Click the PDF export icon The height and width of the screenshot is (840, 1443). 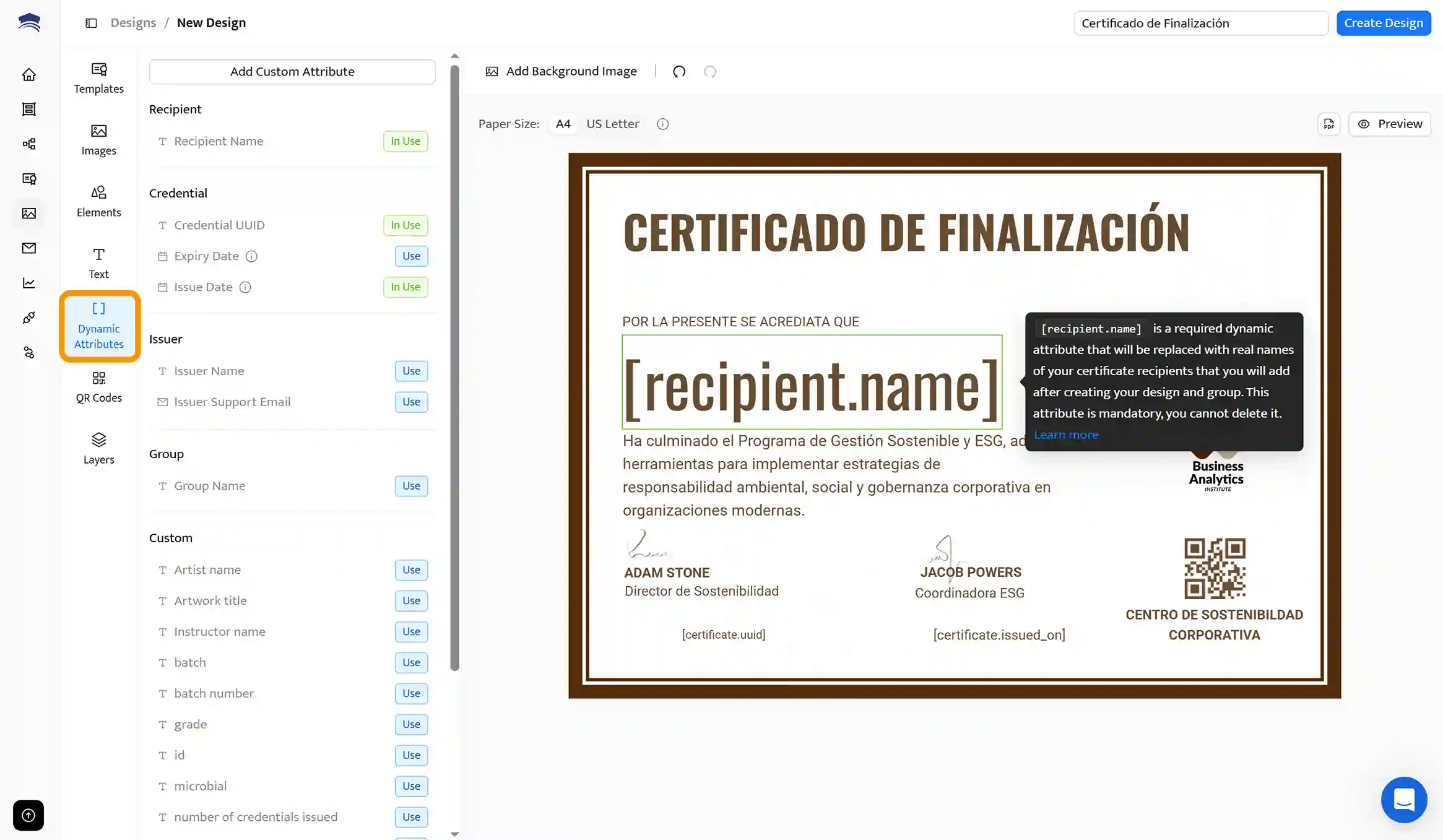(x=1328, y=124)
